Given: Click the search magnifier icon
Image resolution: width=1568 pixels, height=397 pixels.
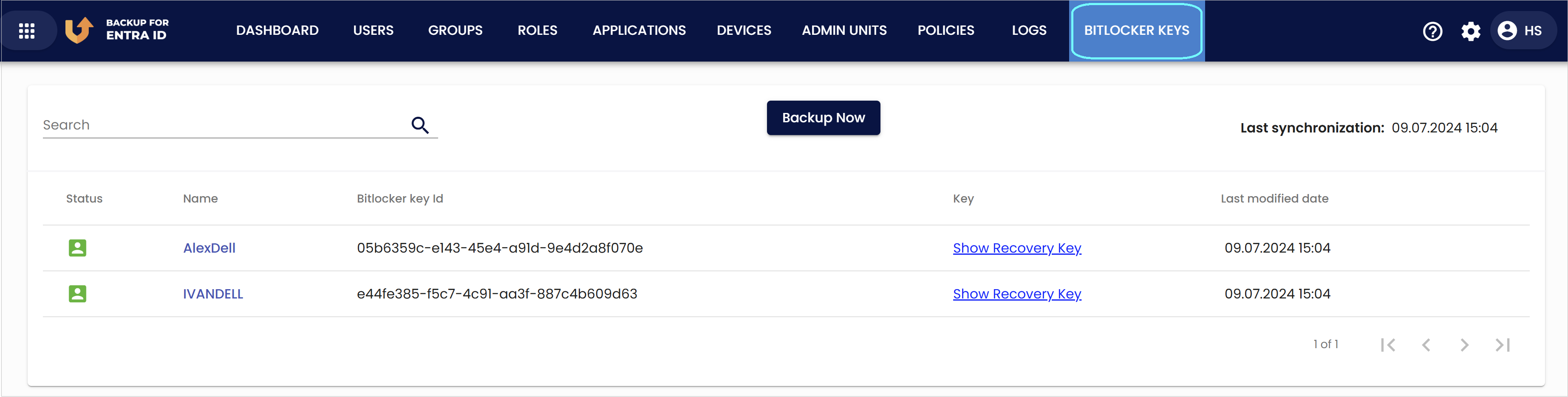Looking at the screenshot, I should [420, 125].
